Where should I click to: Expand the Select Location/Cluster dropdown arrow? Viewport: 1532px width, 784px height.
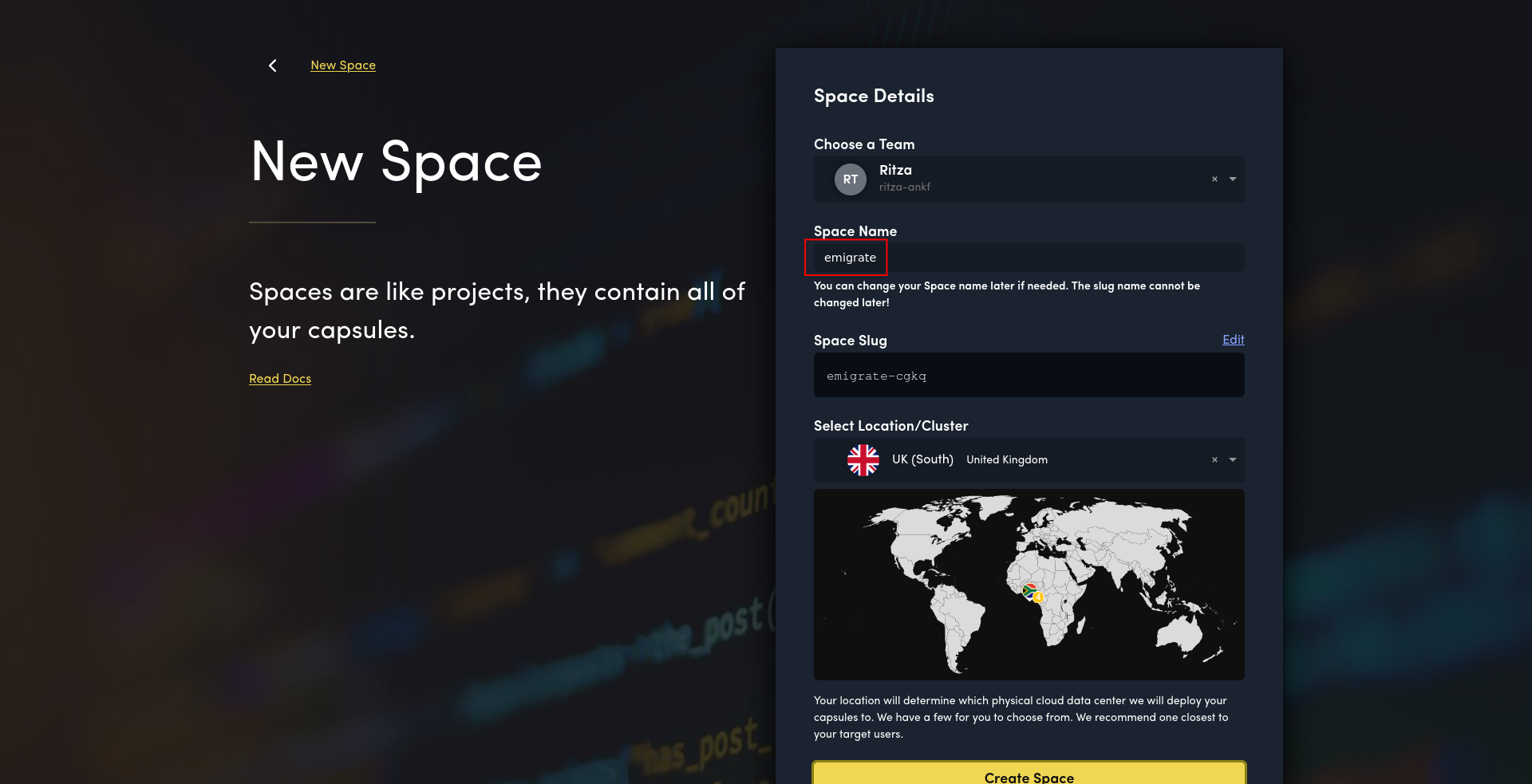[1231, 459]
